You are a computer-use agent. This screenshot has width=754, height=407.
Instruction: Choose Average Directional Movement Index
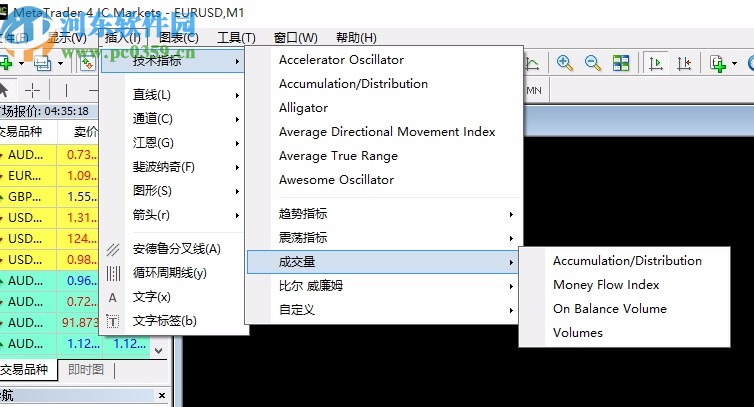coord(387,132)
